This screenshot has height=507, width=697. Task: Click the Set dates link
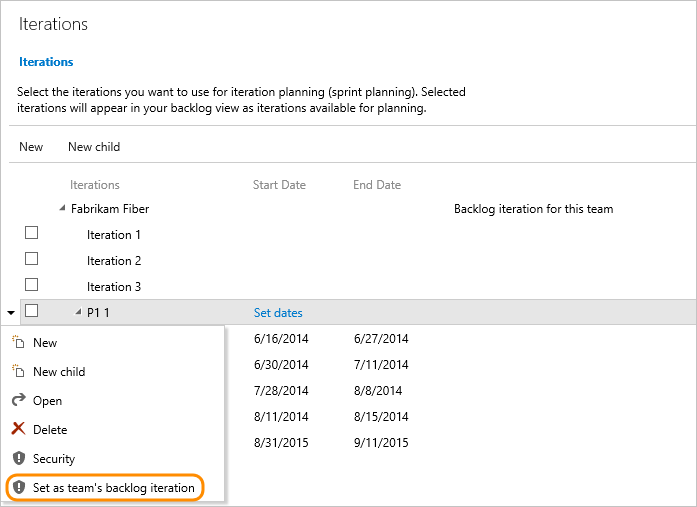278,313
